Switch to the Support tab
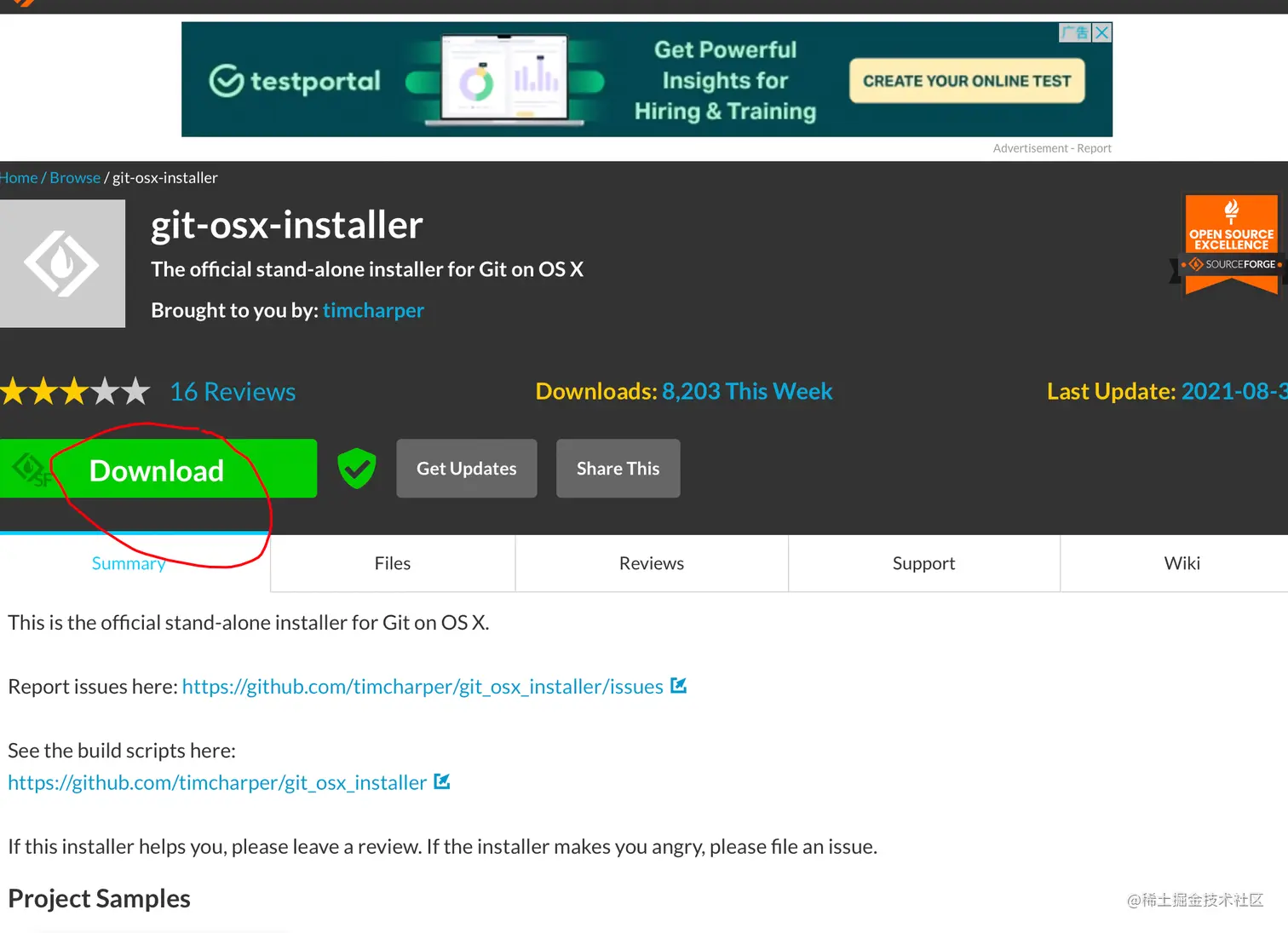Viewport: 1288px width, 933px height. pyautogui.click(x=924, y=563)
